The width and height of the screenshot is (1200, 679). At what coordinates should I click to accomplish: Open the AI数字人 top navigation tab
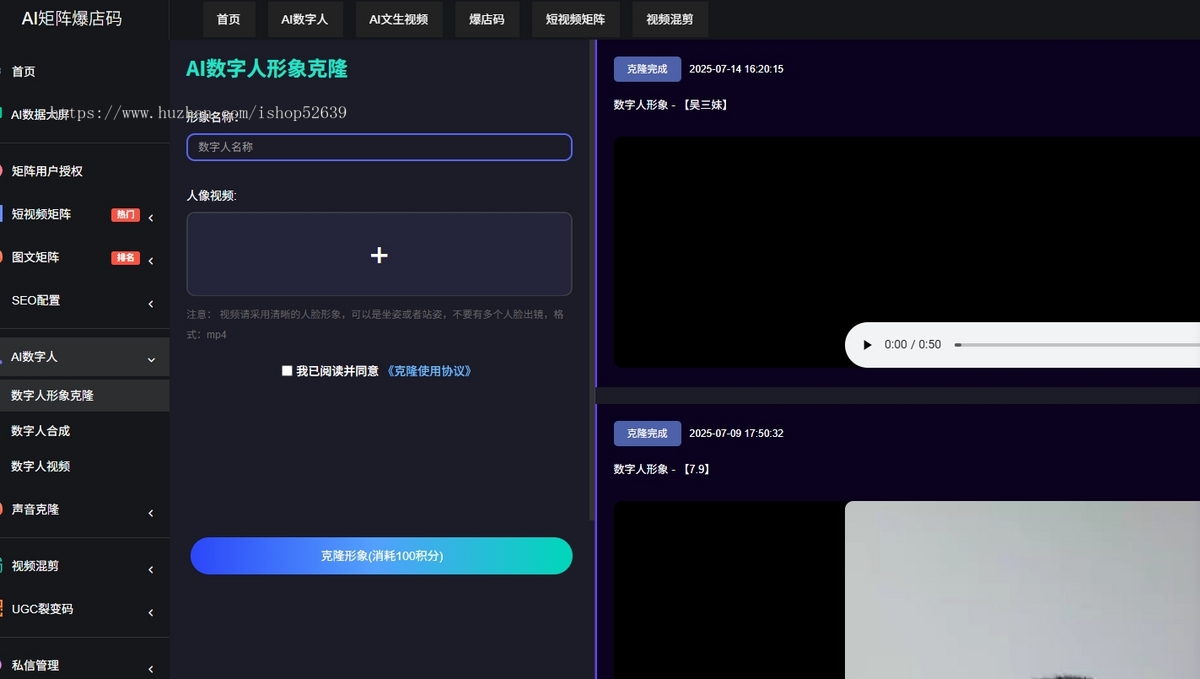click(305, 19)
